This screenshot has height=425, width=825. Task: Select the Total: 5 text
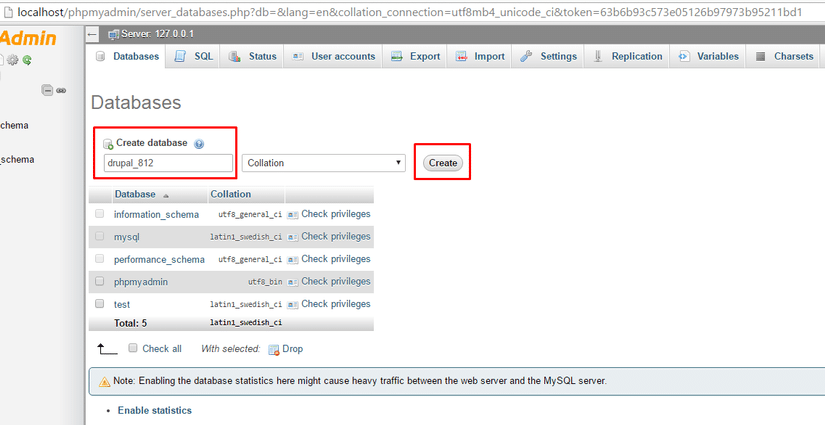point(130,323)
